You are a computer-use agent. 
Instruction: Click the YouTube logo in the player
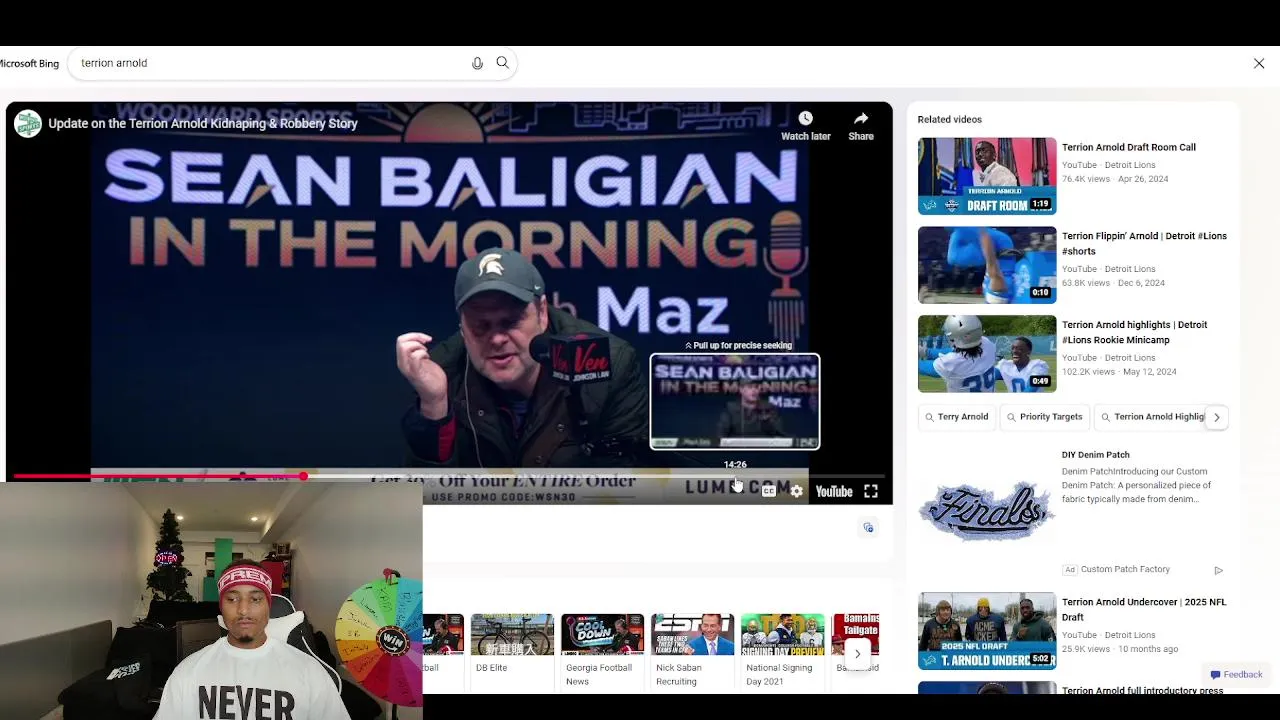click(x=834, y=491)
